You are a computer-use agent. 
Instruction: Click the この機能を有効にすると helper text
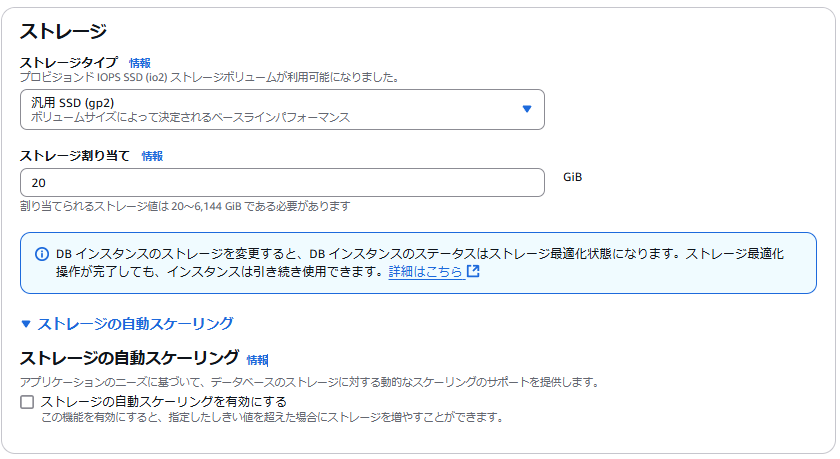(x=273, y=417)
